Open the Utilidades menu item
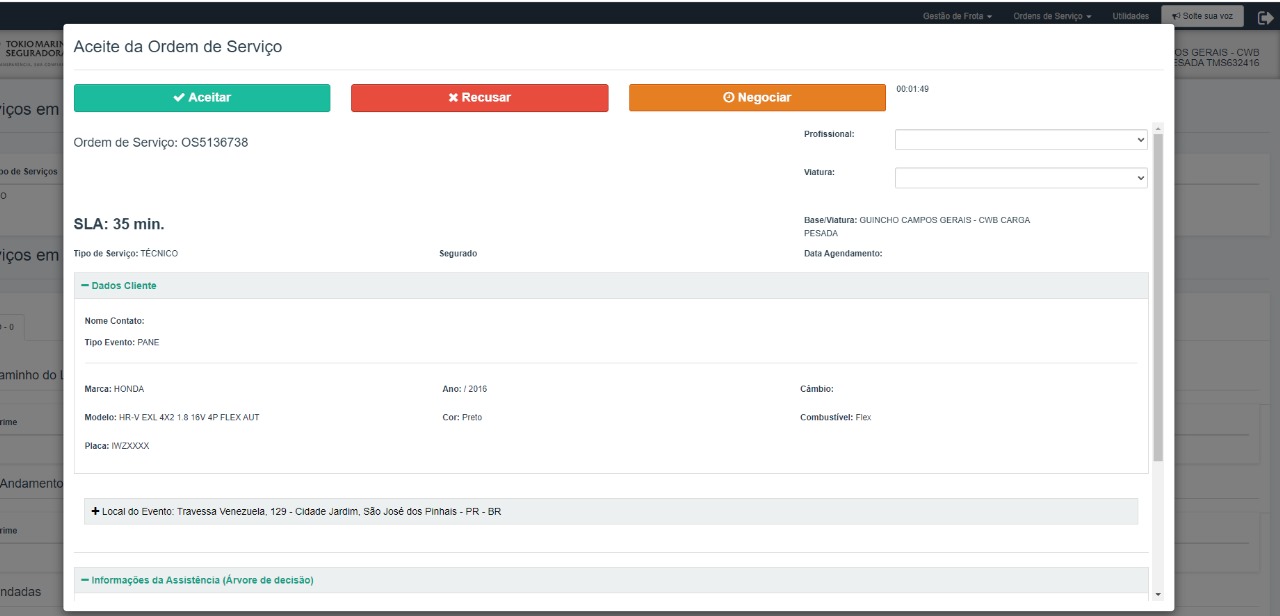 [x=1130, y=16]
